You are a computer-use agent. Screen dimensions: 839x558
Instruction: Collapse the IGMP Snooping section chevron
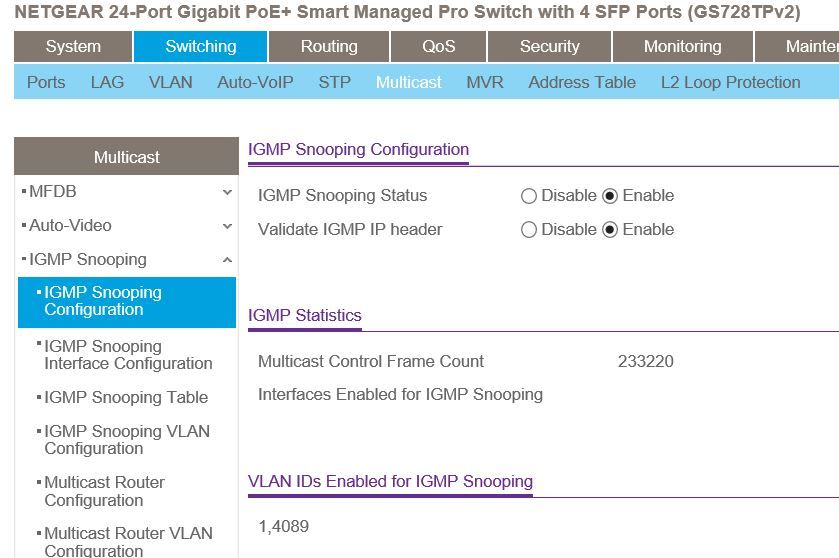227,260
